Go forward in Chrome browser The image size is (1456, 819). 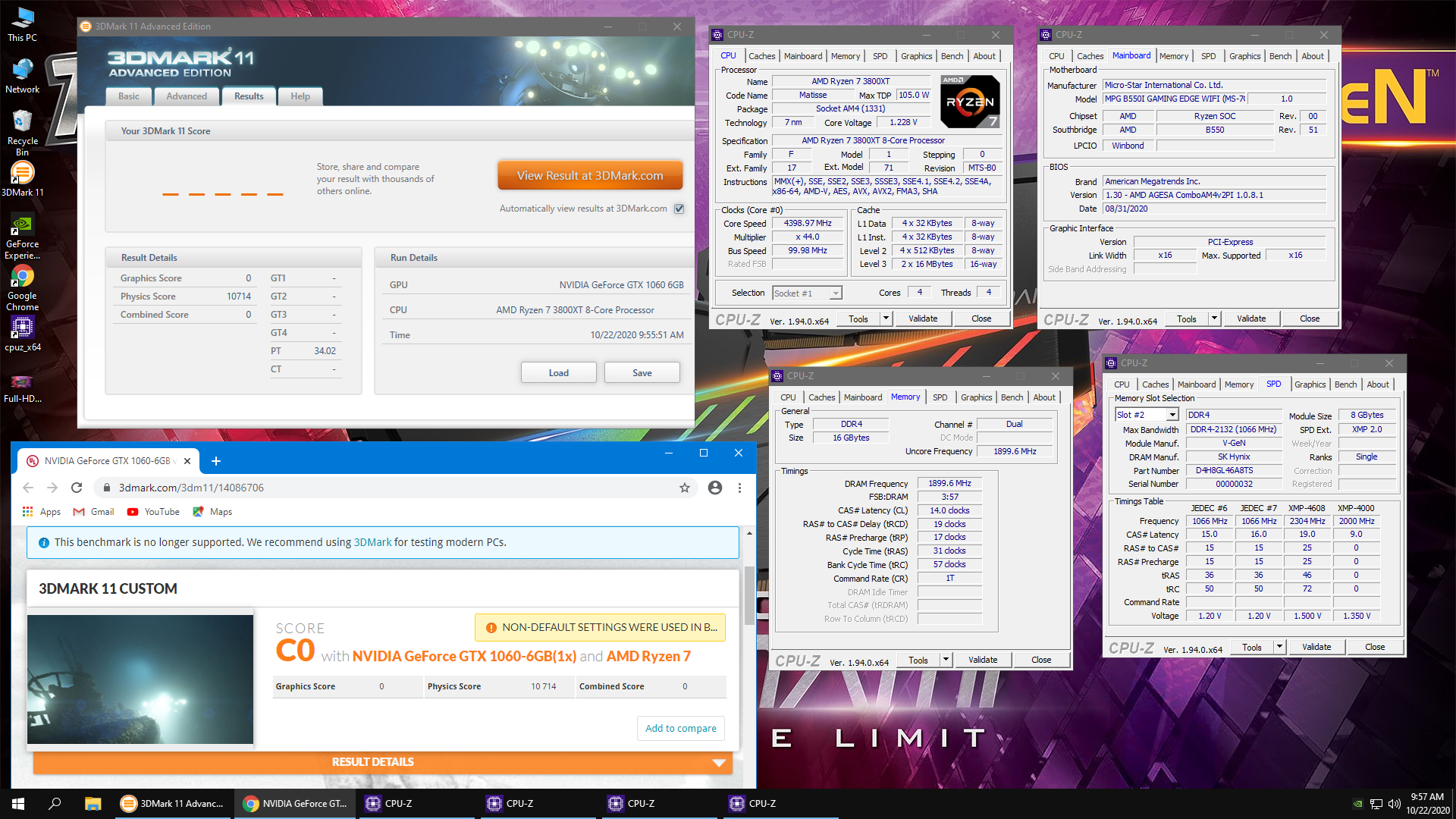[52, 488]
